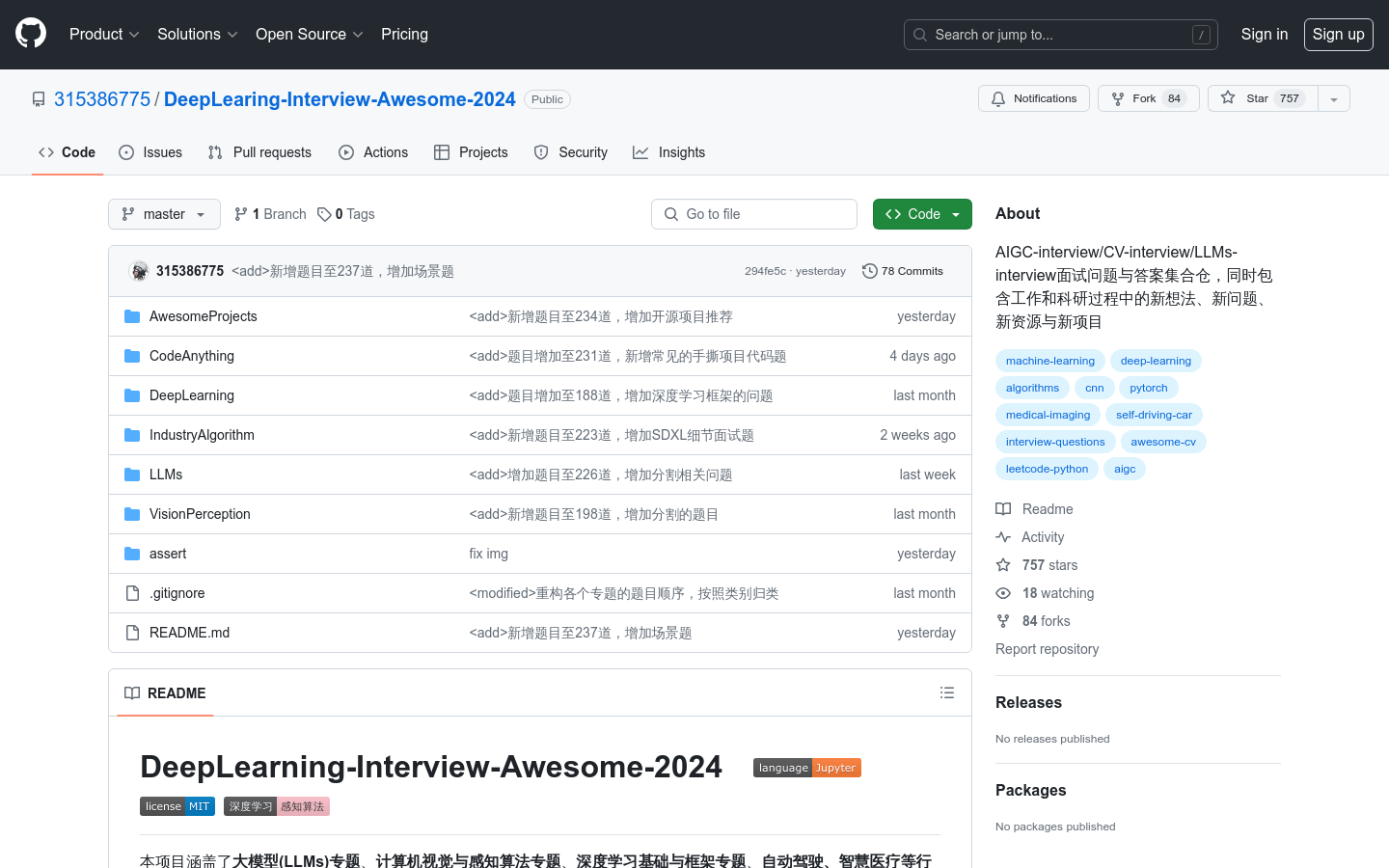Click the IndustryAlgorithm folder icon

click(132, 435)
